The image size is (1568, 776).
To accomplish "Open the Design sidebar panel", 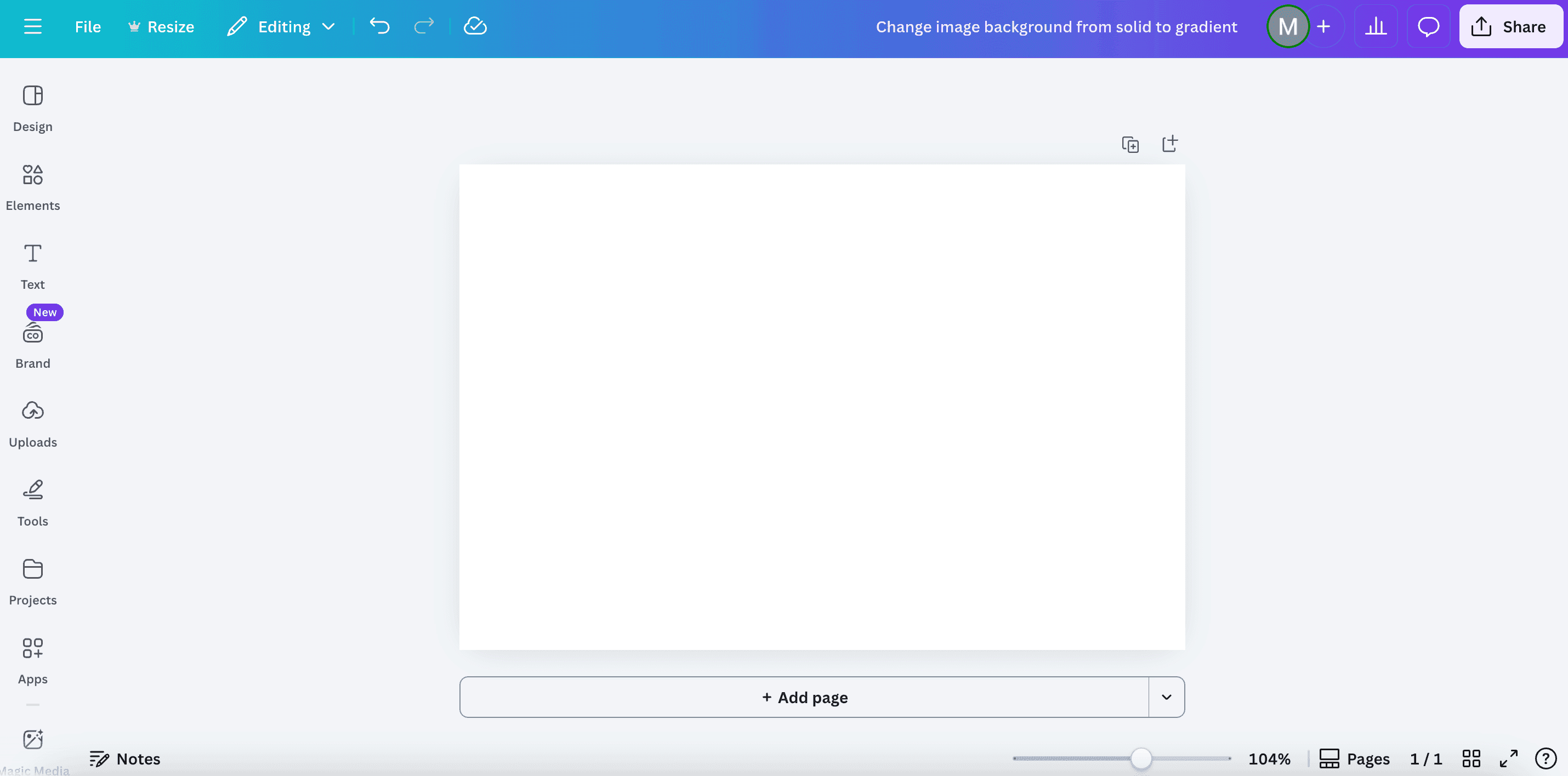I will [33, 109].
